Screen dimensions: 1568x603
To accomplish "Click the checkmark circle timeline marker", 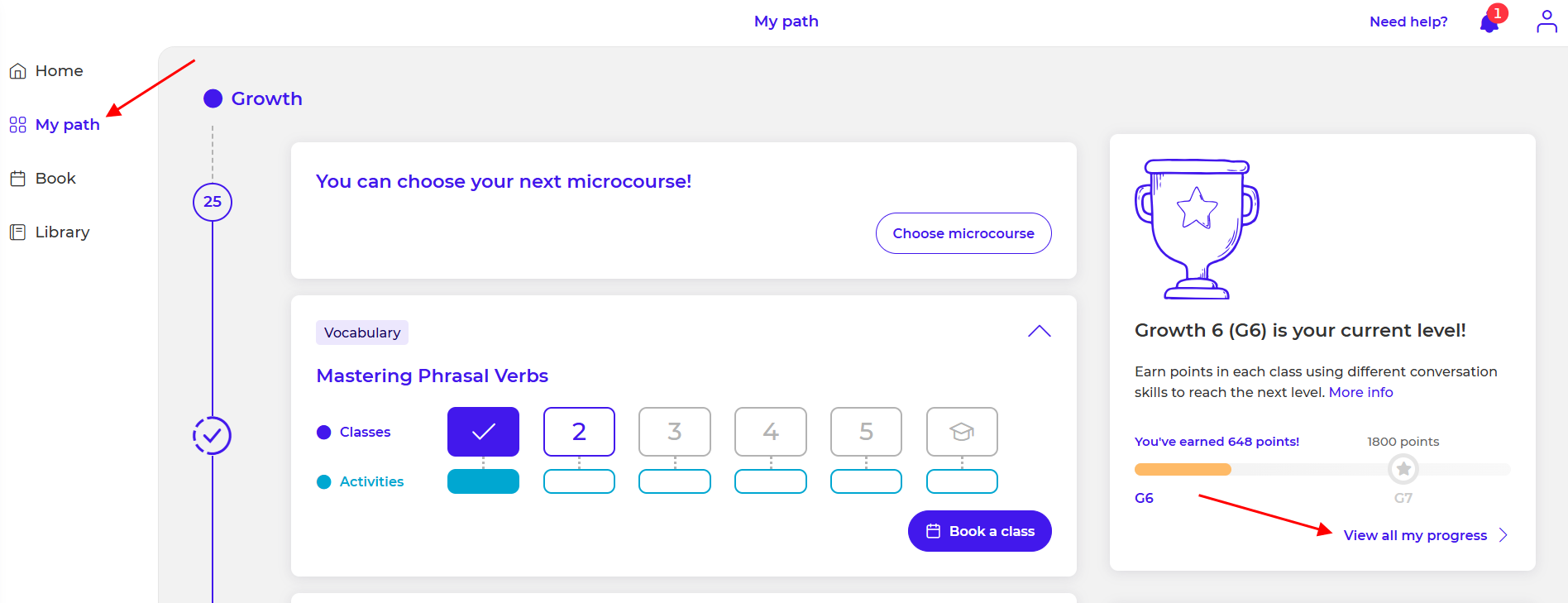I will (212, 435).
